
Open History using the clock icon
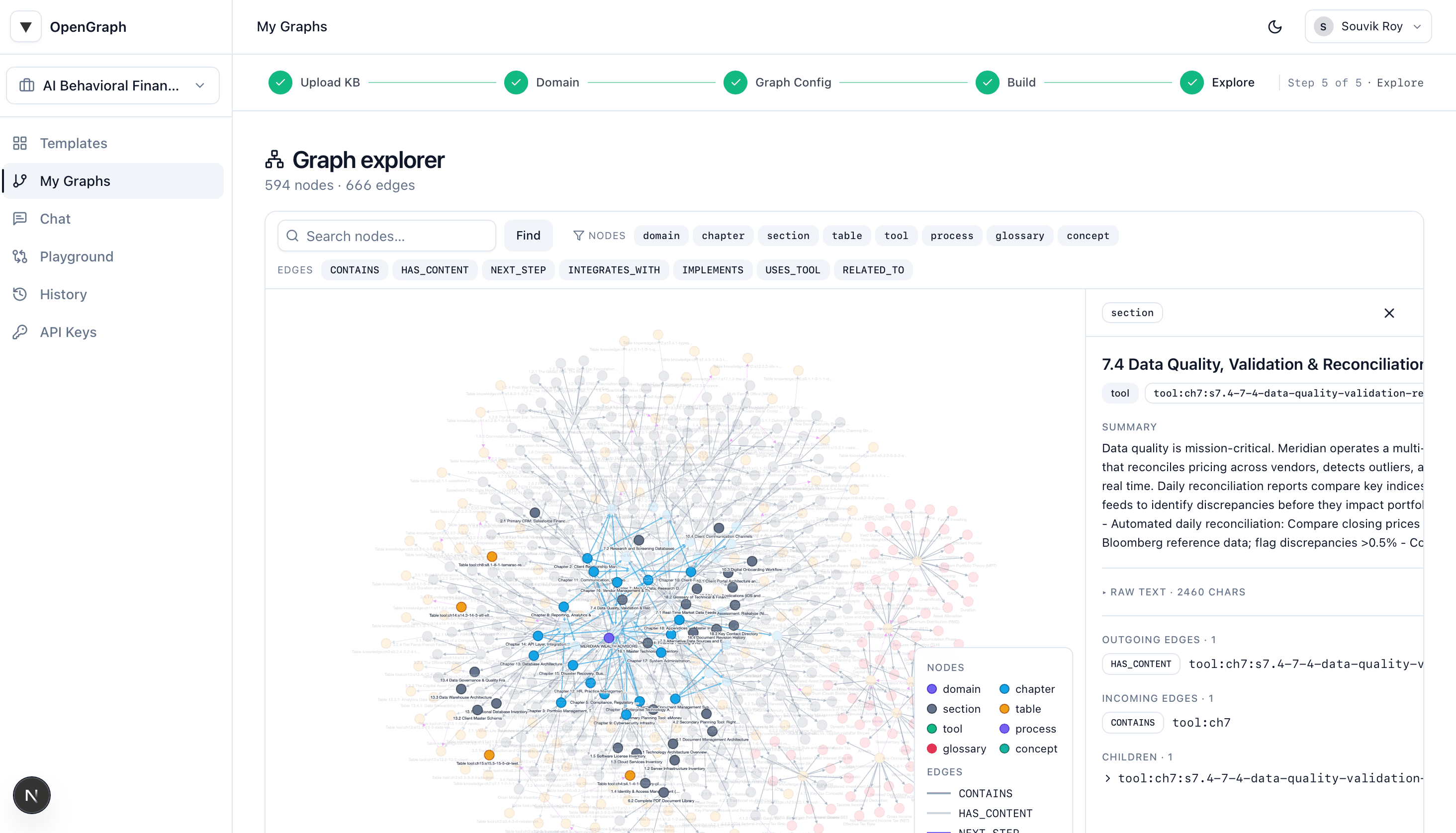tap(20, 294)
